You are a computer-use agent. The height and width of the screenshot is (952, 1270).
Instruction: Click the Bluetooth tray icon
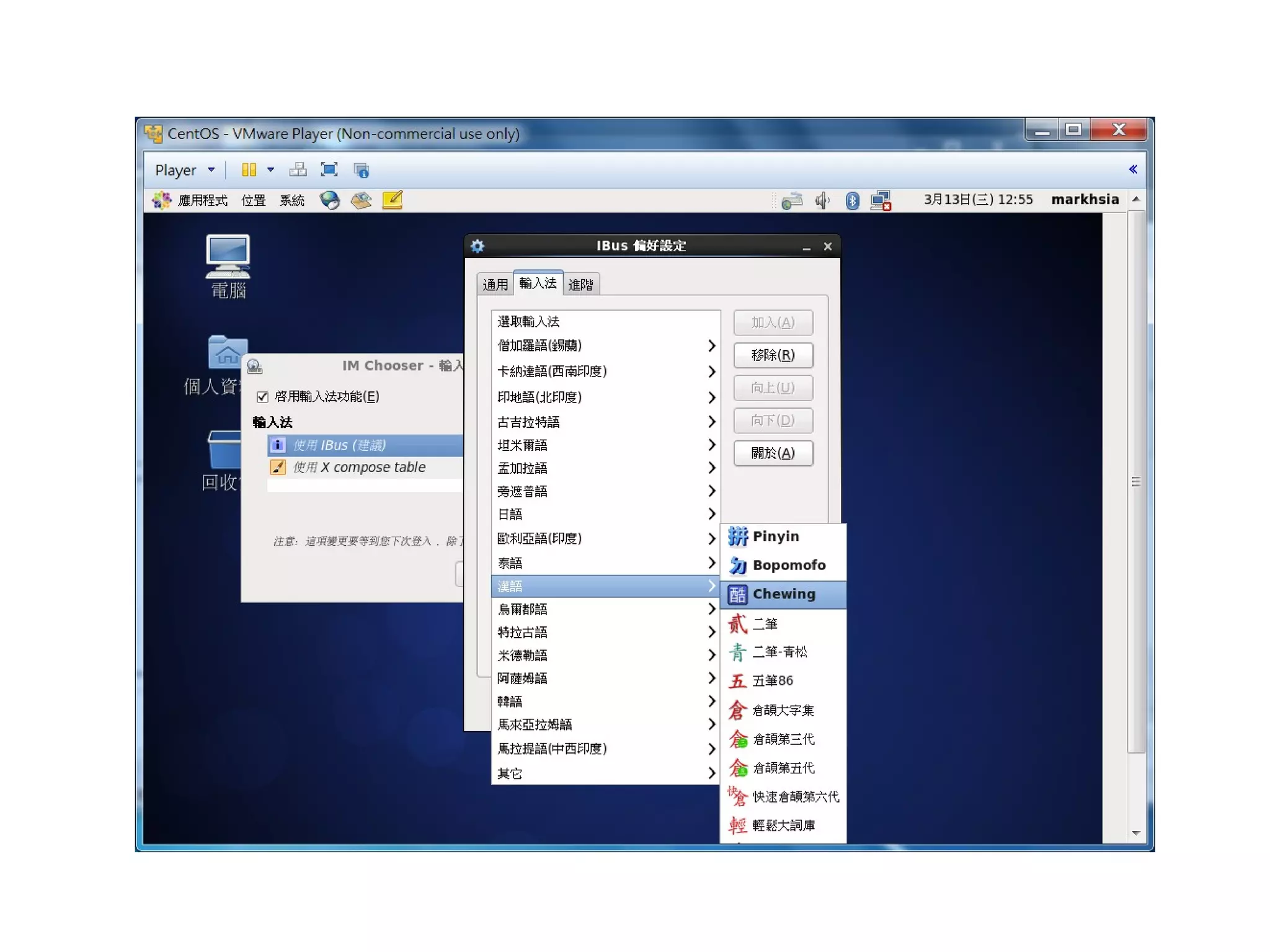tap(853, 200)
